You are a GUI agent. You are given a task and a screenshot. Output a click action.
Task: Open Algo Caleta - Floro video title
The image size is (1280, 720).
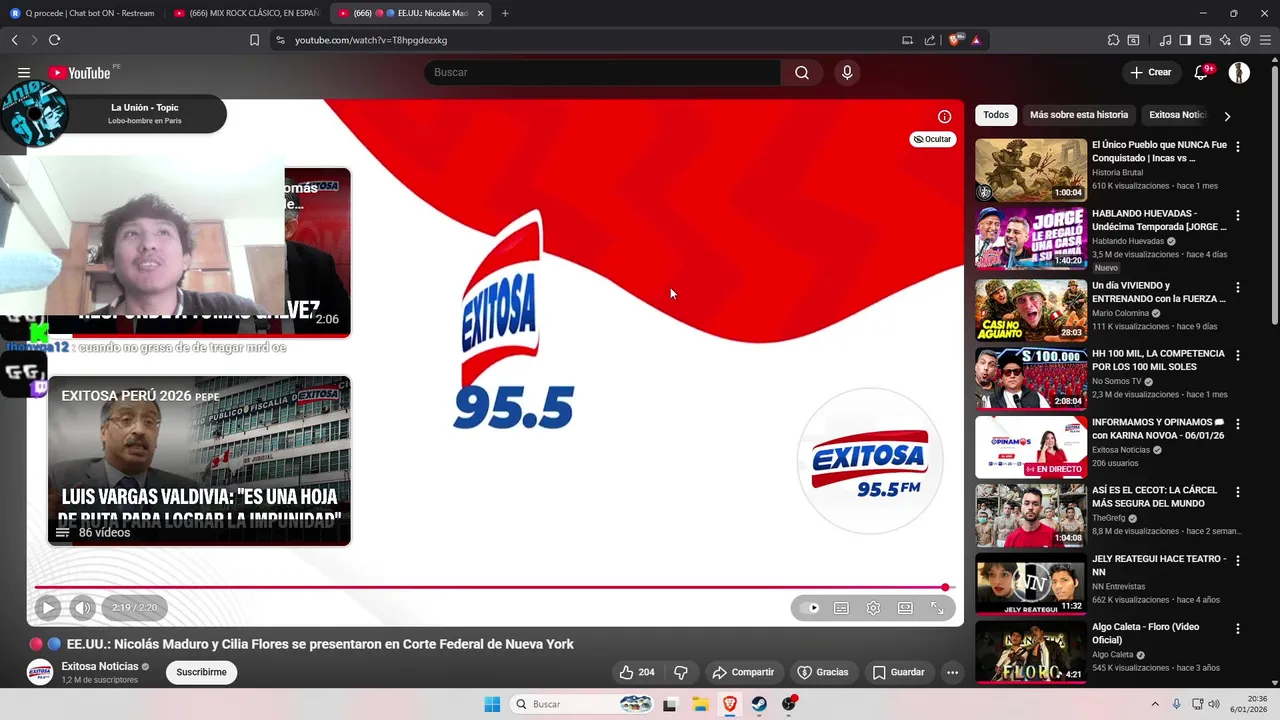click(x=1147, y=633)
